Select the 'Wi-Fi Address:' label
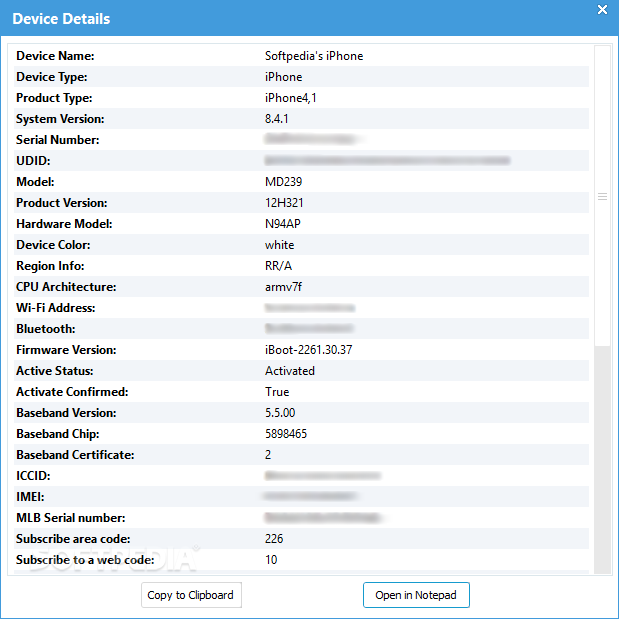 point(56,308)
